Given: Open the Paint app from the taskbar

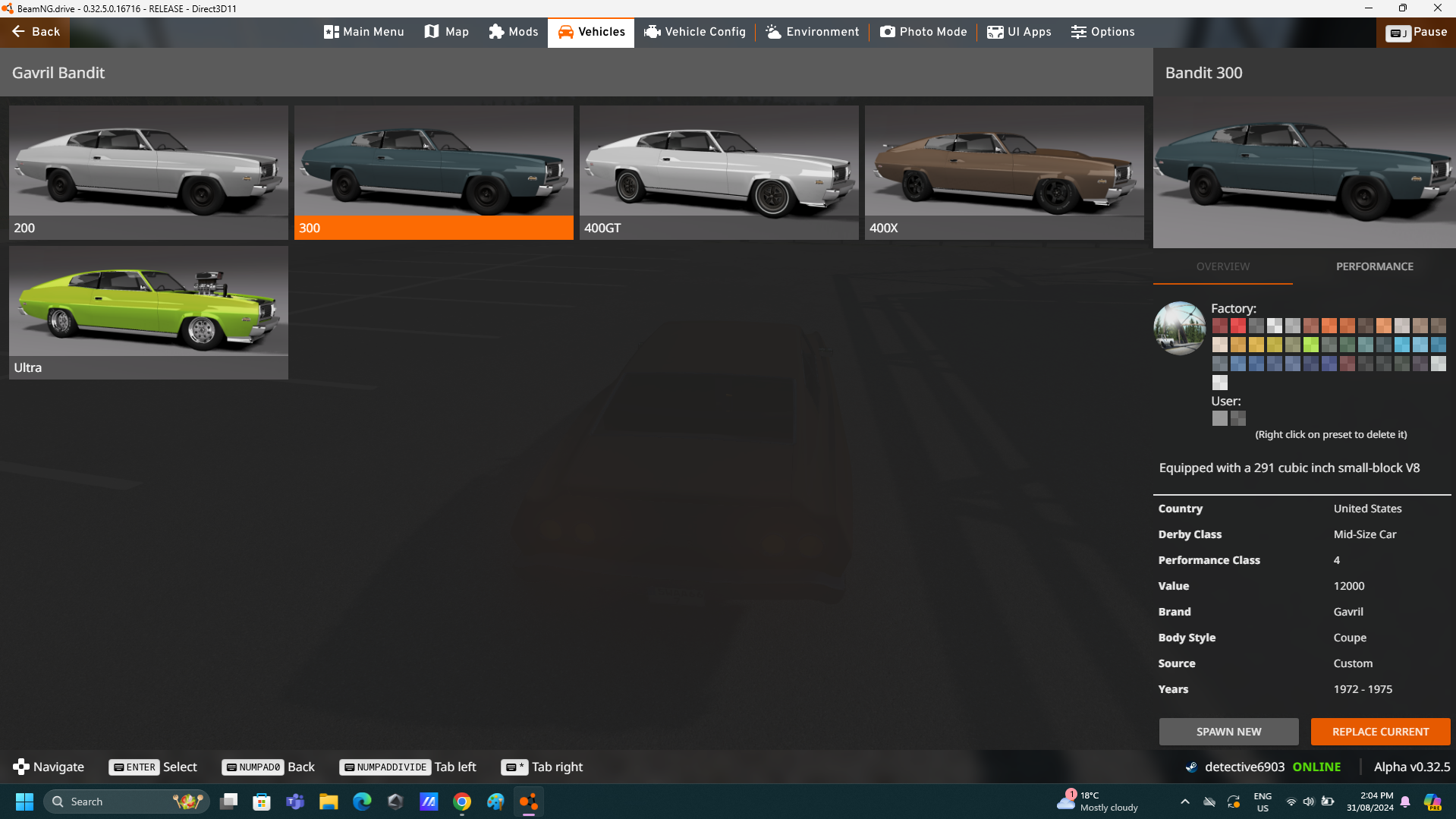Looking at the screenshot, I should [495, 802].
